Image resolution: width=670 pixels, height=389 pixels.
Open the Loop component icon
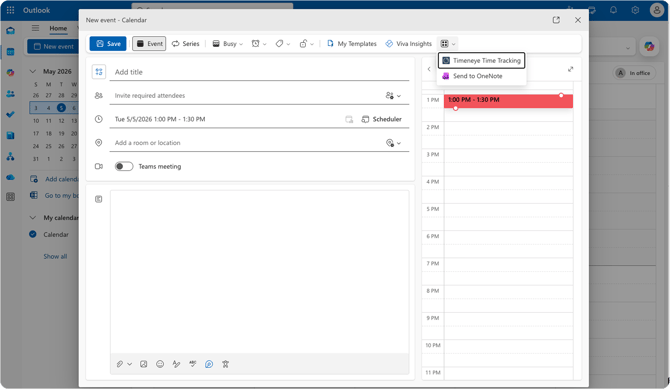[x=209, y=364]
